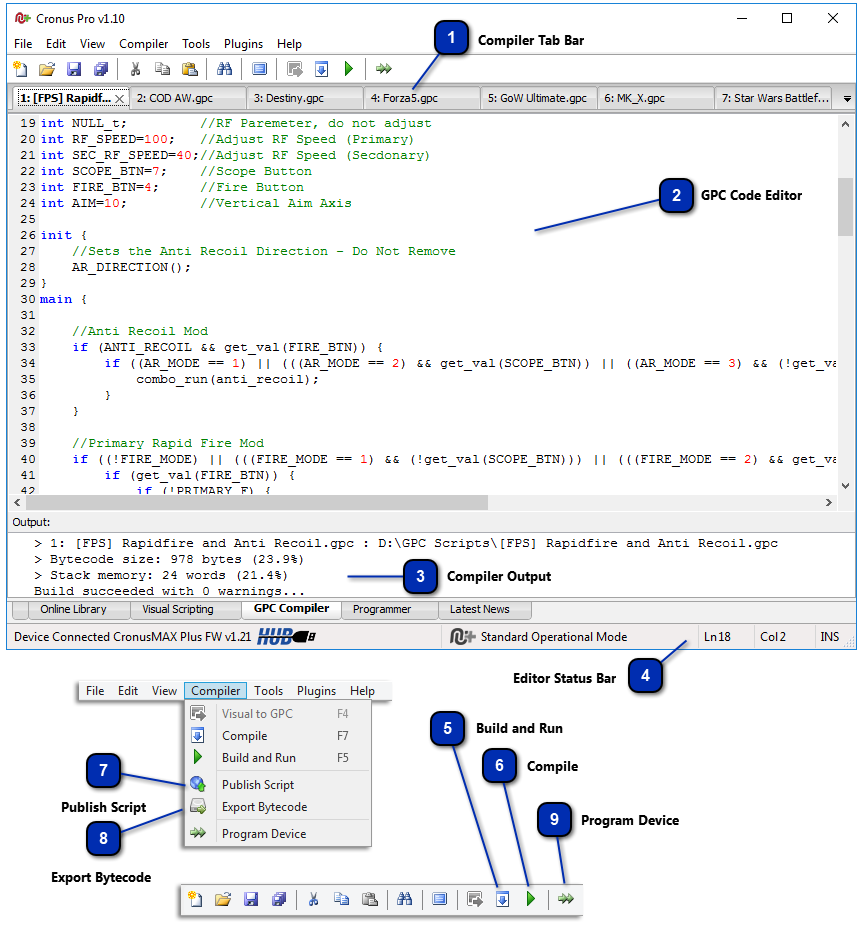The height and width of the screenshot is (943, 866).
Task: Click window panel icon in main window toolbar
Action: pyautogui.click(x=260, y=69)
